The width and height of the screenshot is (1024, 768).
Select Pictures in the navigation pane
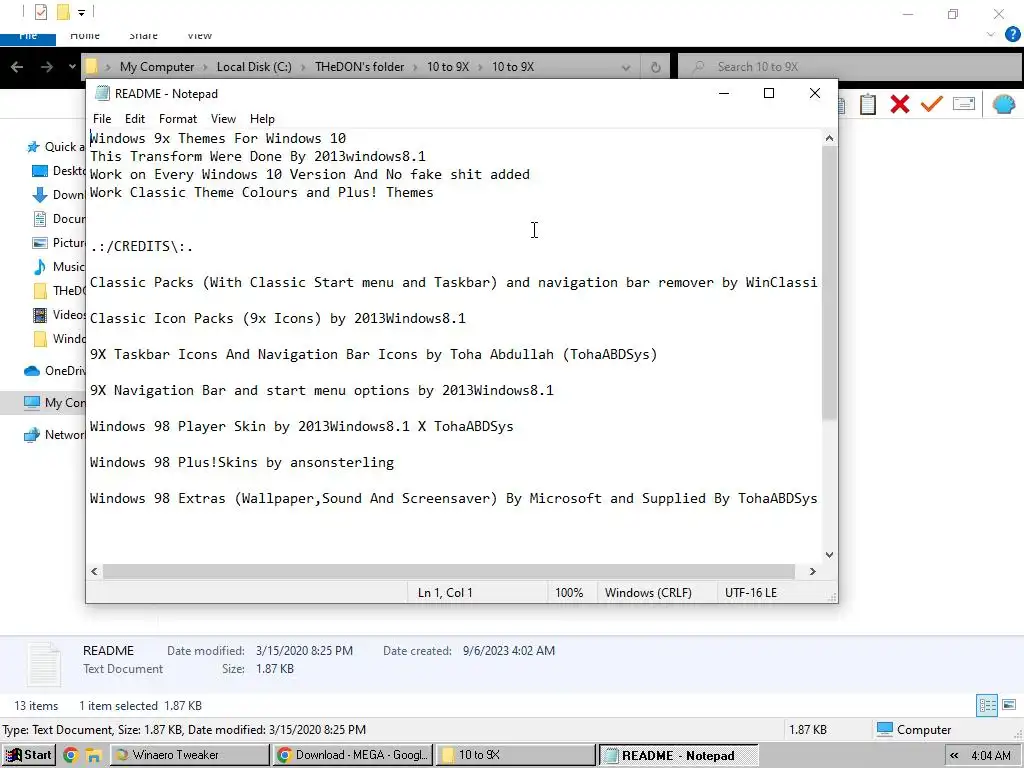click(x=59, y=243)
